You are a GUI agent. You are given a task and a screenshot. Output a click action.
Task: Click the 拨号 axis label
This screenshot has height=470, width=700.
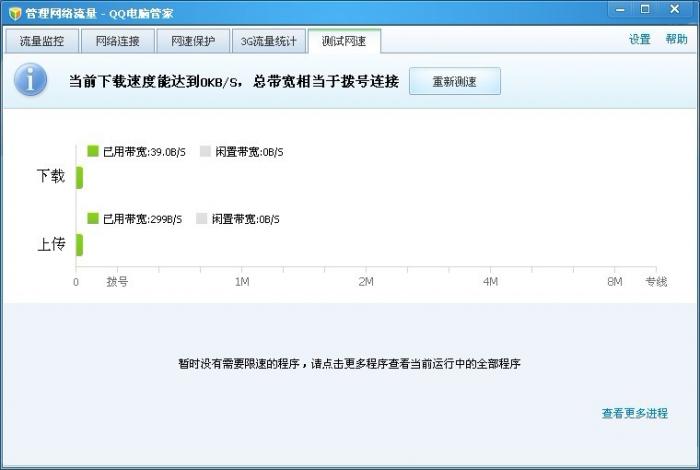coord(117,282)
